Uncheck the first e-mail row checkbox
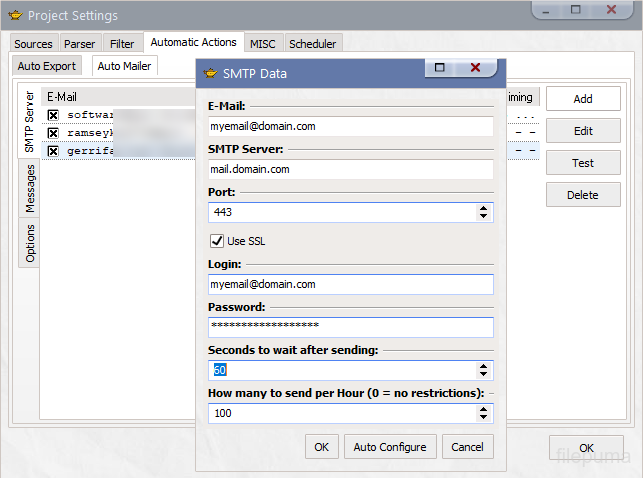643x478 pixels. [54, 115]
